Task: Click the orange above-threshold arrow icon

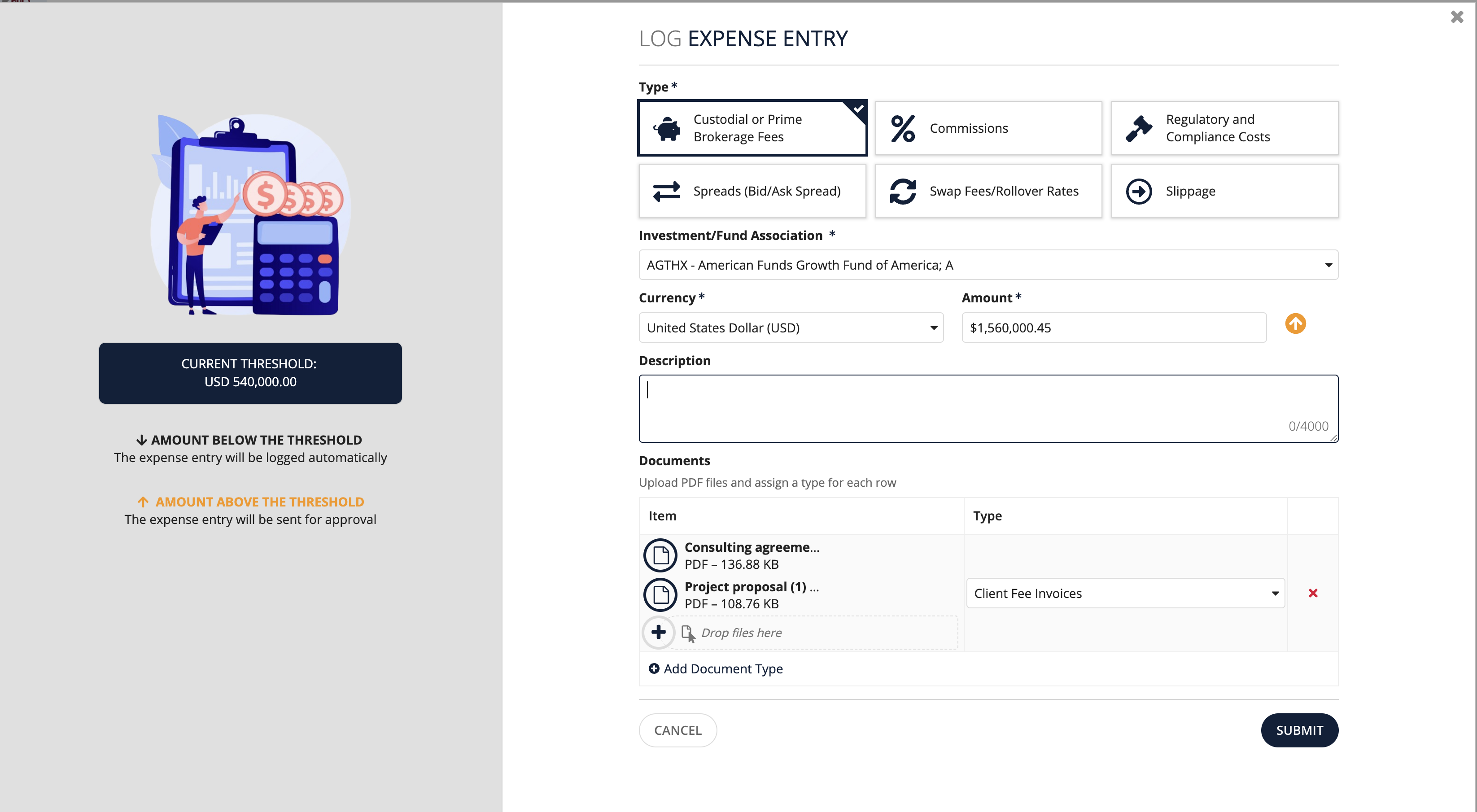Action: pyautogui.click(x=1295, y=324)
